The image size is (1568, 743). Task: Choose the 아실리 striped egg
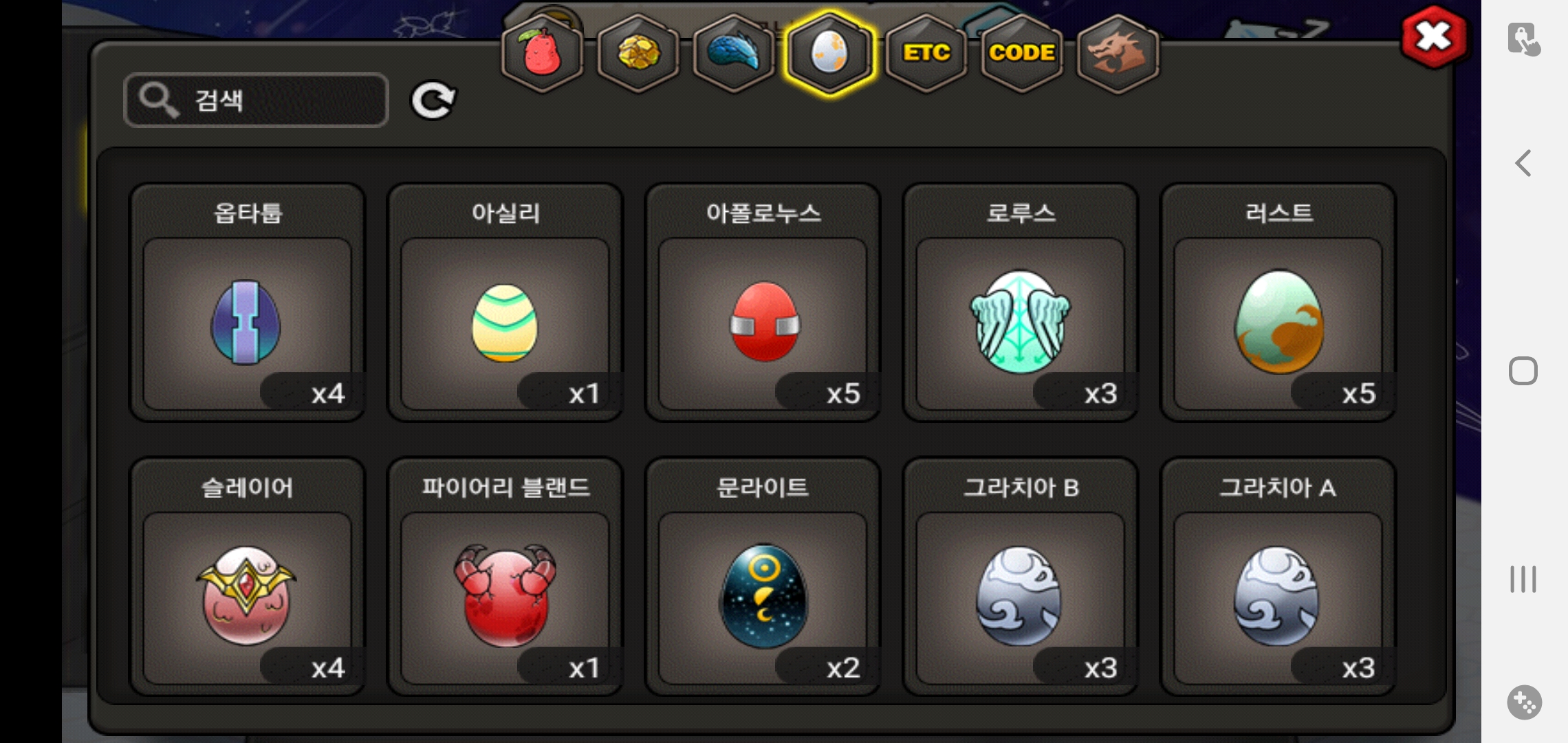[x=505, y=302]
